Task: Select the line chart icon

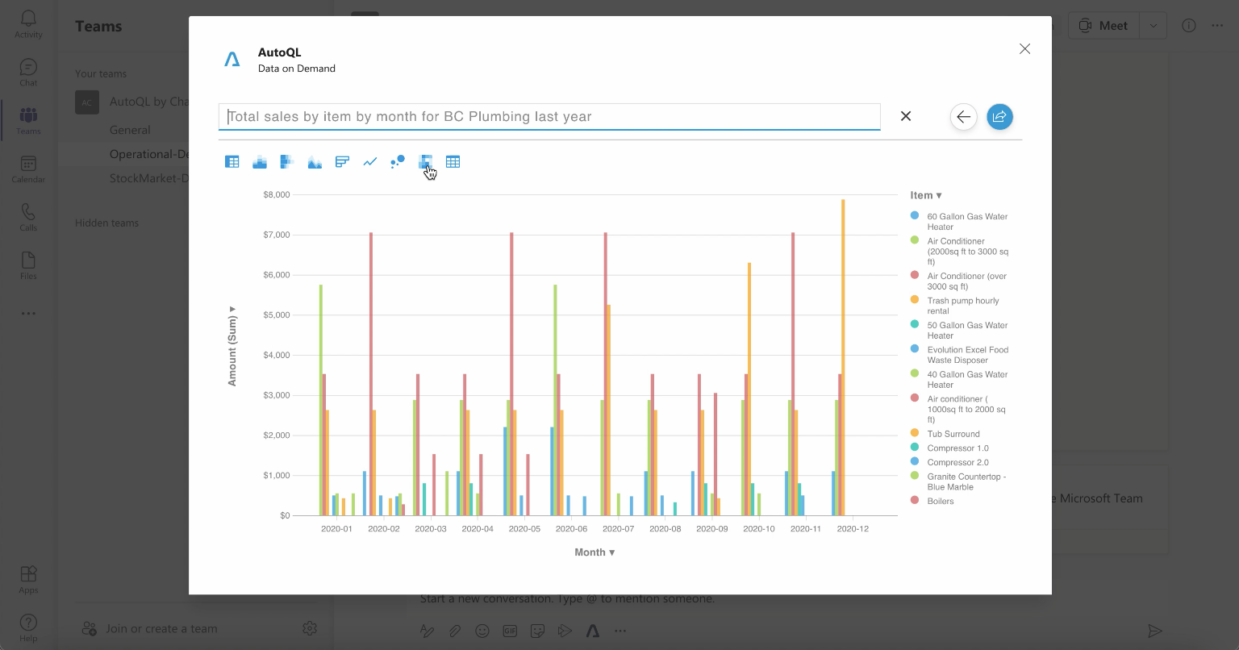Action: coord(370,162)
